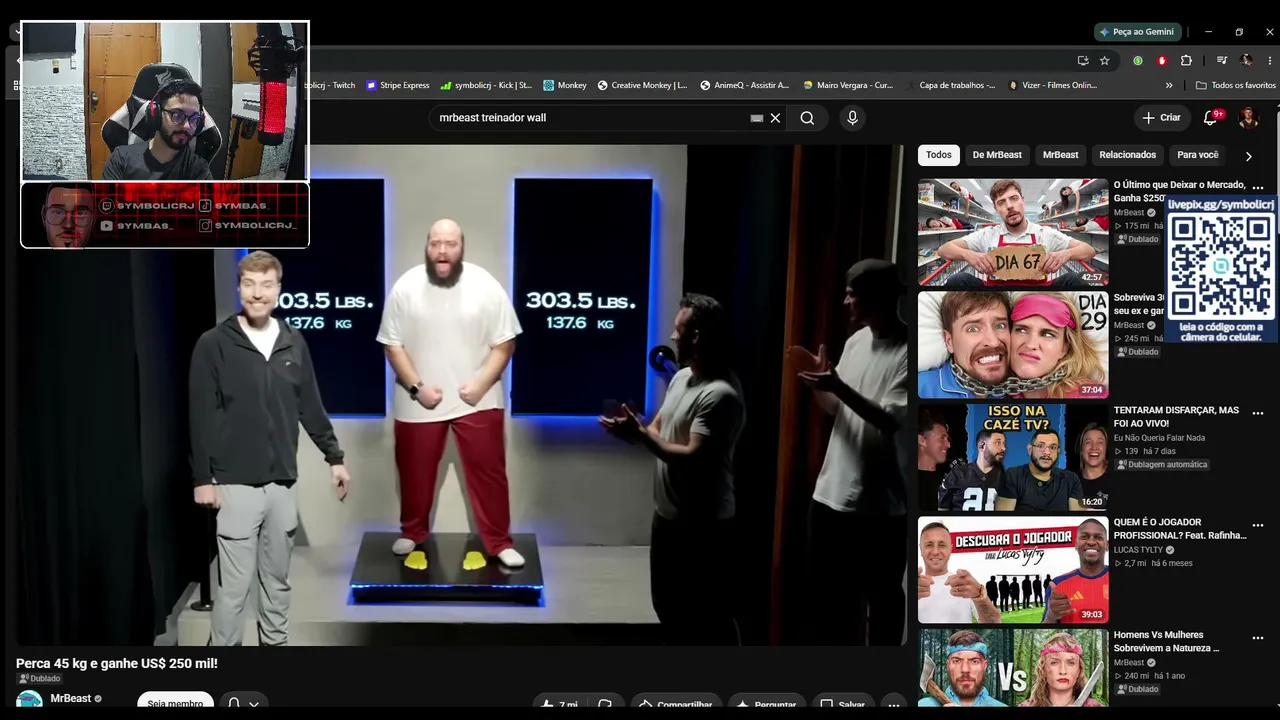The height and width of the screenshot is (720, 1280).
Task: Go to the LUCAS TYLTY channel
Action: tap(1138, 550)
